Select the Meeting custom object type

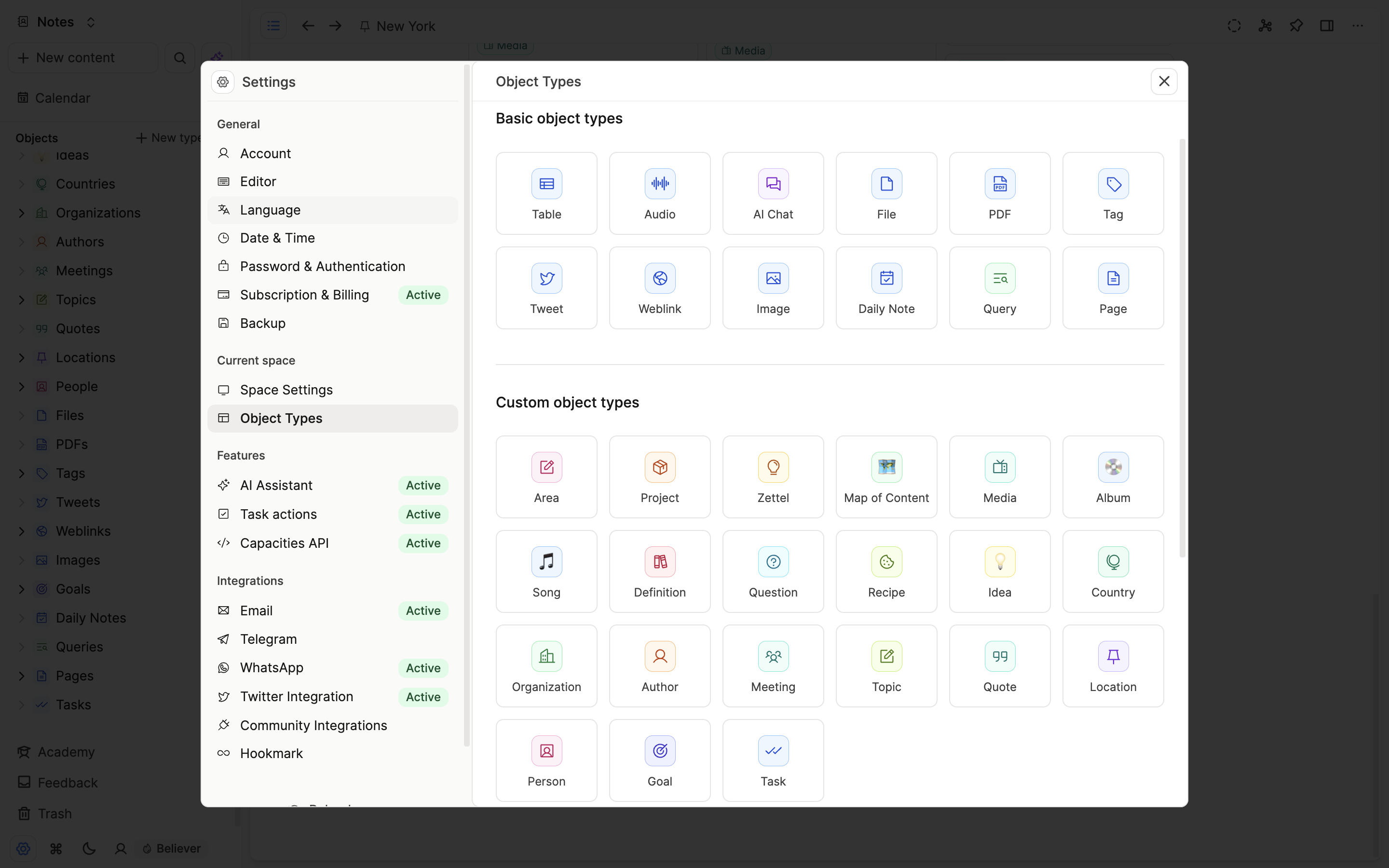click(773, 666)
